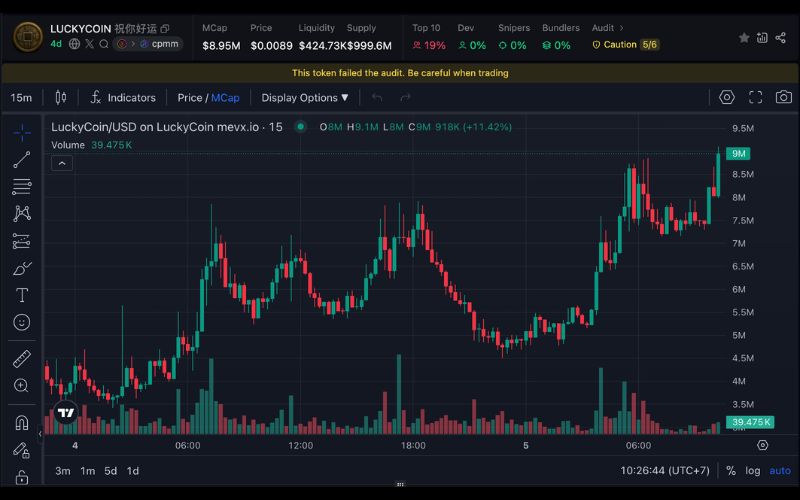Click the cpmm pool badge
800x500 pixels.
coord(148,44)
